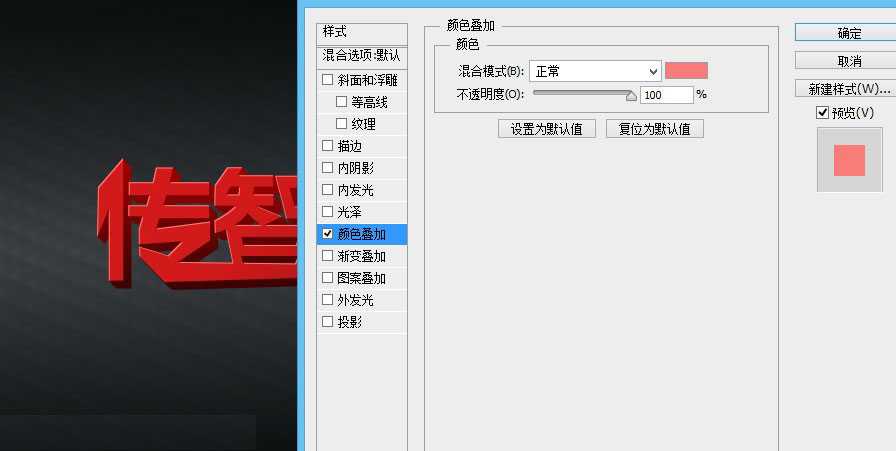Tick the 纹理 checkbox
The image size is (896, 451).
point(341,123)
